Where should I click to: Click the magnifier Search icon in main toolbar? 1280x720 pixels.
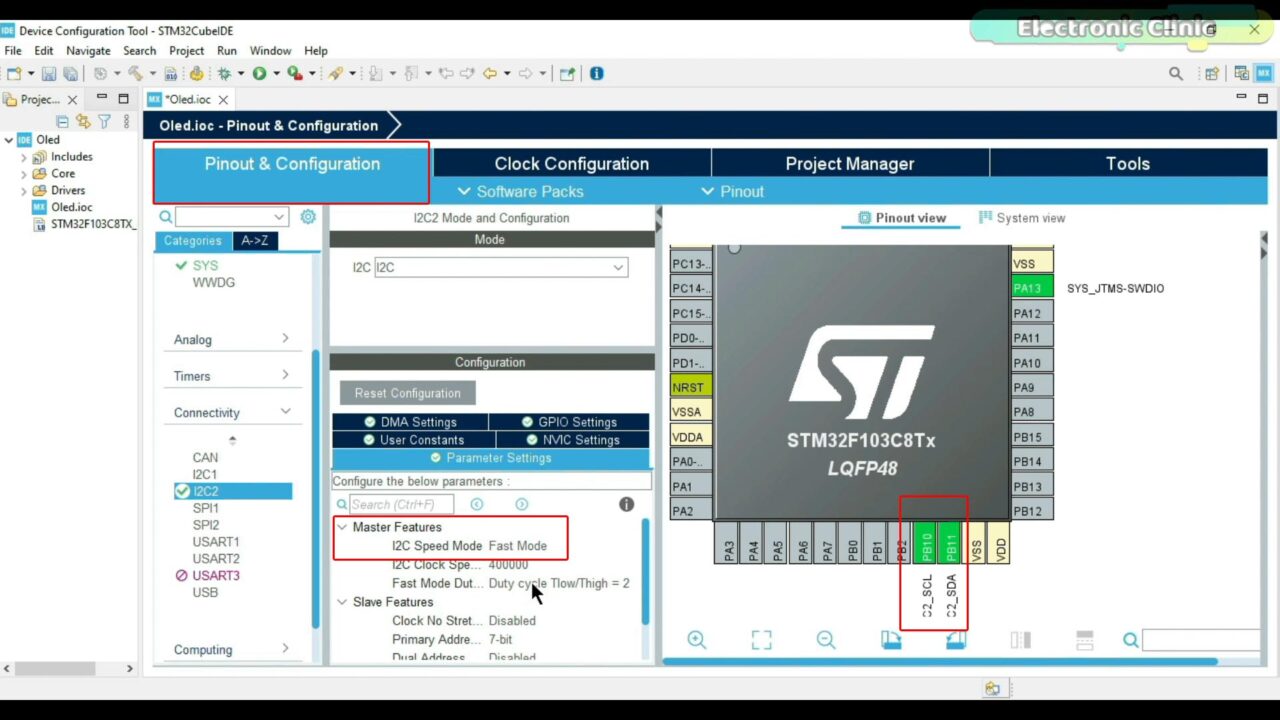[1176, 74]
